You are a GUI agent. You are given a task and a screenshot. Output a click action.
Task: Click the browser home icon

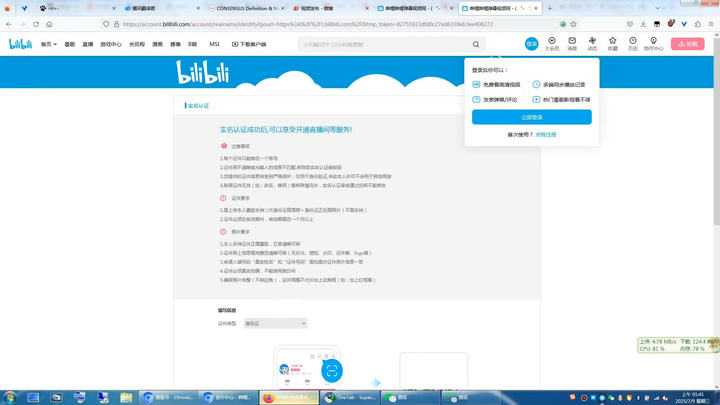49,24
